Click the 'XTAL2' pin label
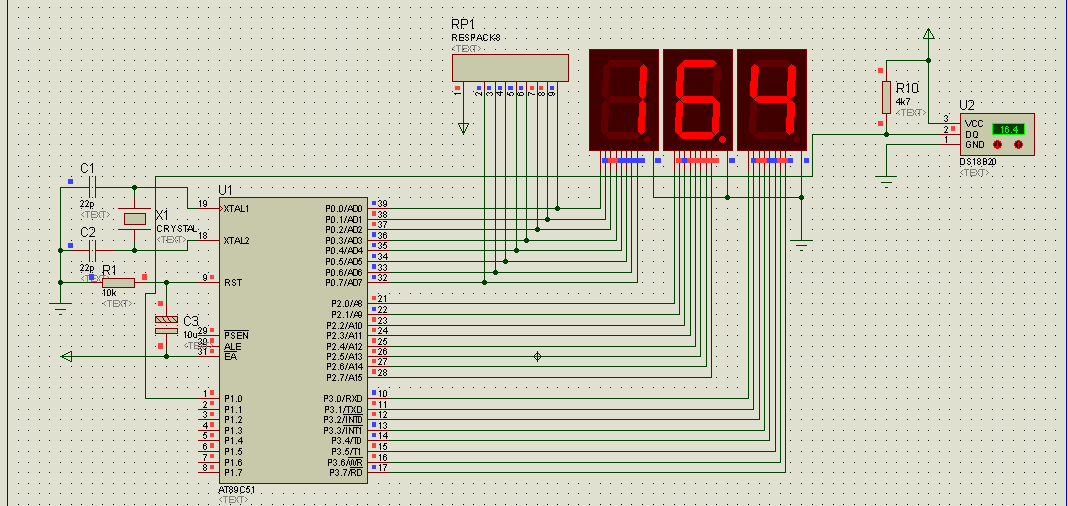Image resolution: width=1068 pixels, height=506 pixels. click(x=236, y=240)
